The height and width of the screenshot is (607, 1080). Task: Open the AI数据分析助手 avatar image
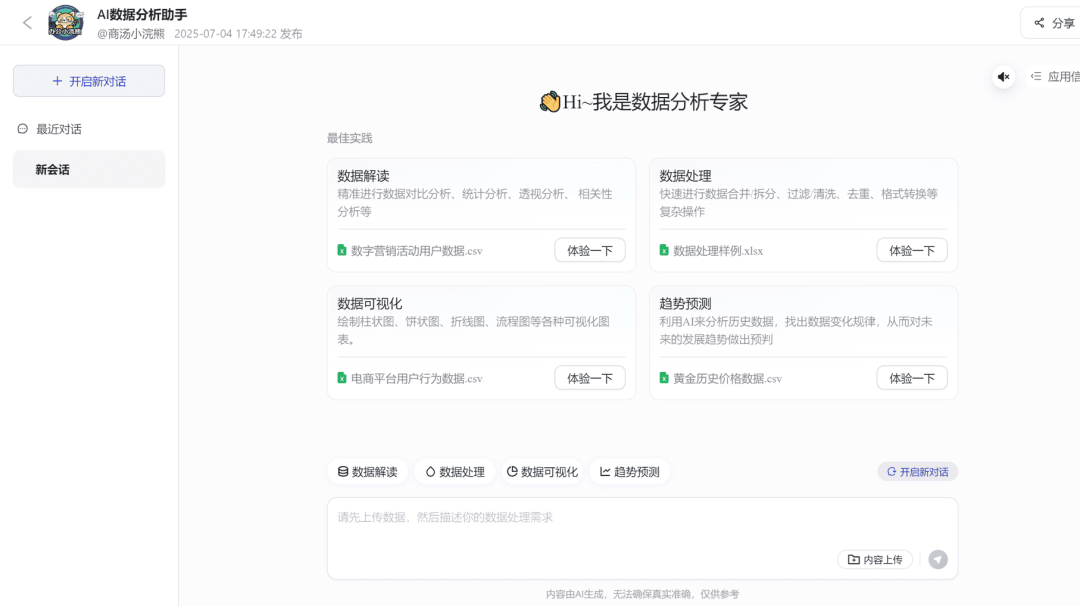tap(65, 22)
